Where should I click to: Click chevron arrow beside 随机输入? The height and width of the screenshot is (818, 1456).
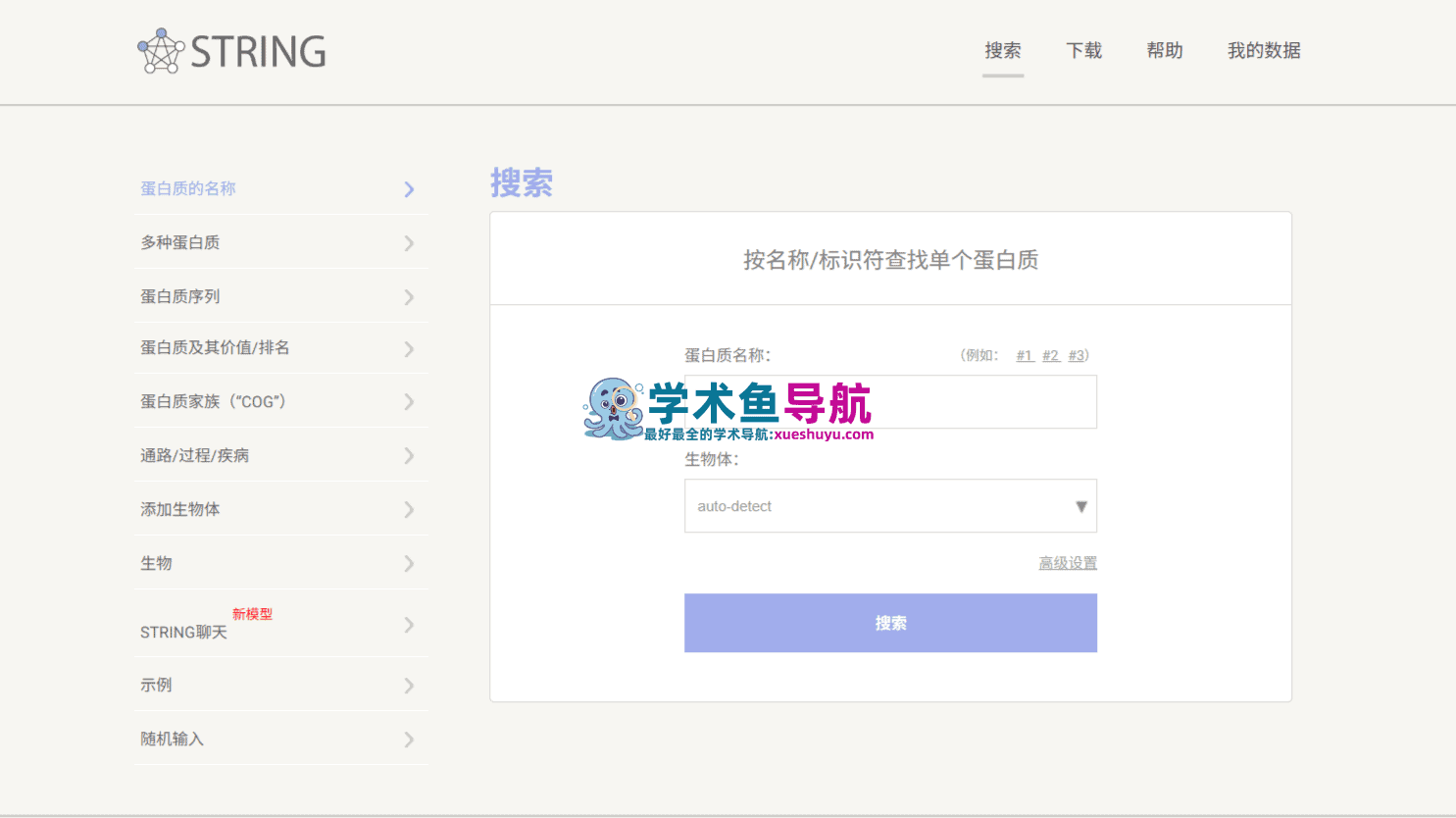pyautogui.click(x=410, y=740)
